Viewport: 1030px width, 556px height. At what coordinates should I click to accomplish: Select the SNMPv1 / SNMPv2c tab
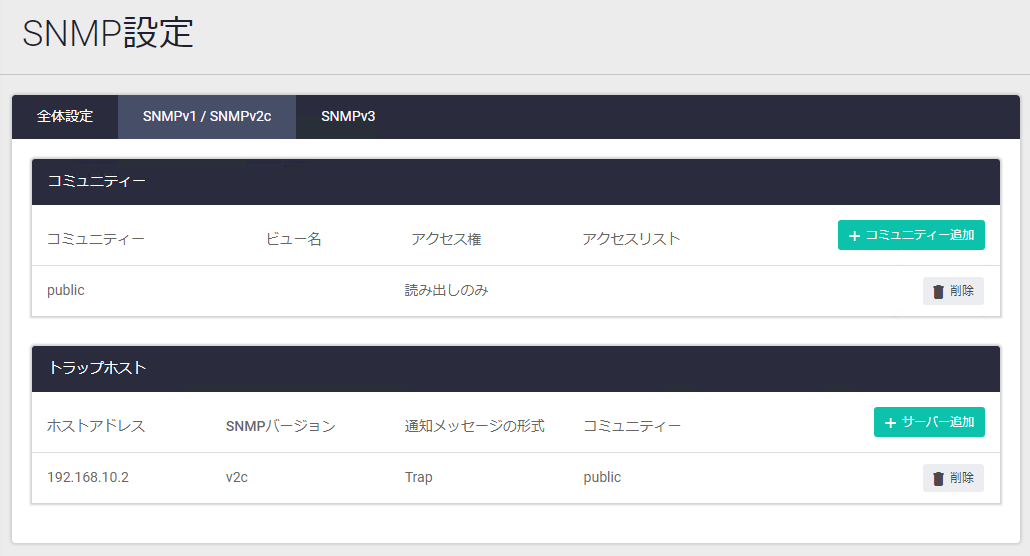(207, 117)
